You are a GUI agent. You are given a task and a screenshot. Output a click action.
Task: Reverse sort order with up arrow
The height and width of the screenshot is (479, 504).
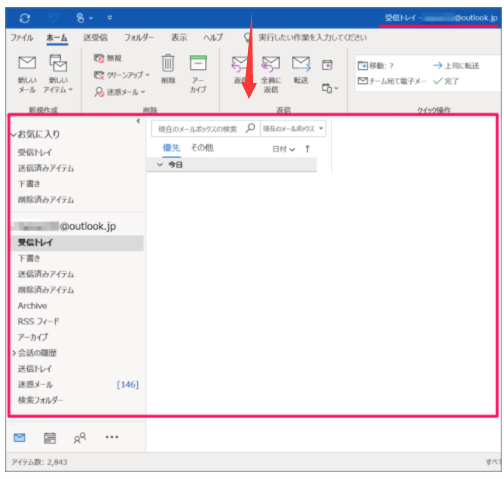click(x=307, y=149)
